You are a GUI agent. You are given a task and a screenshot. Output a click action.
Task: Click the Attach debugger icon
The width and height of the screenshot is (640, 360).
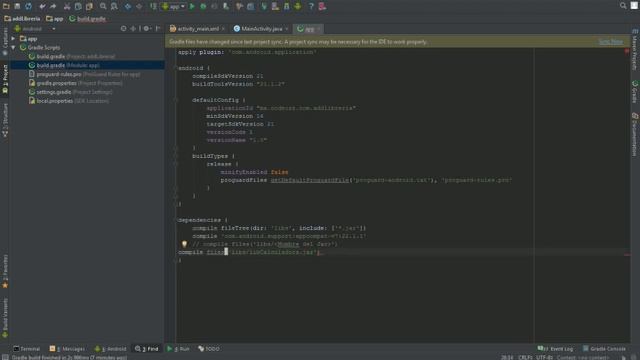pos(226,6)
